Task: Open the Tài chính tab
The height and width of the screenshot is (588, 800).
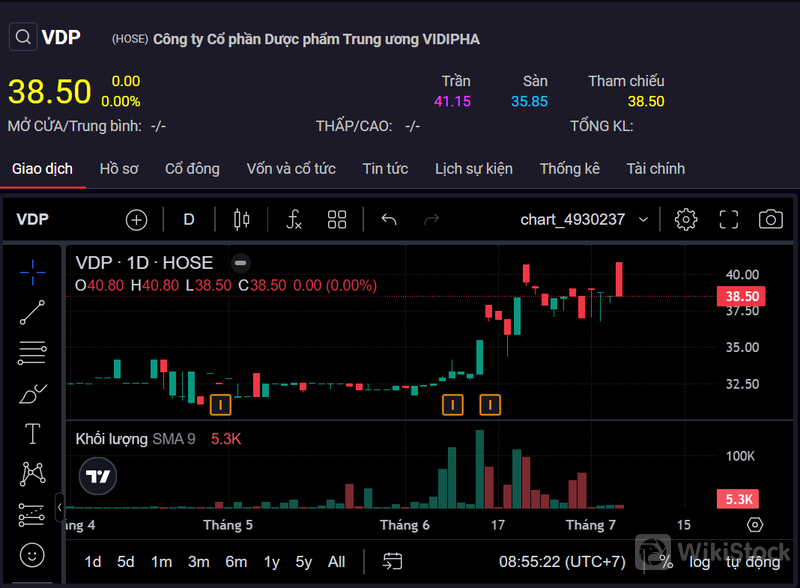Action: [x=655, y=169]
